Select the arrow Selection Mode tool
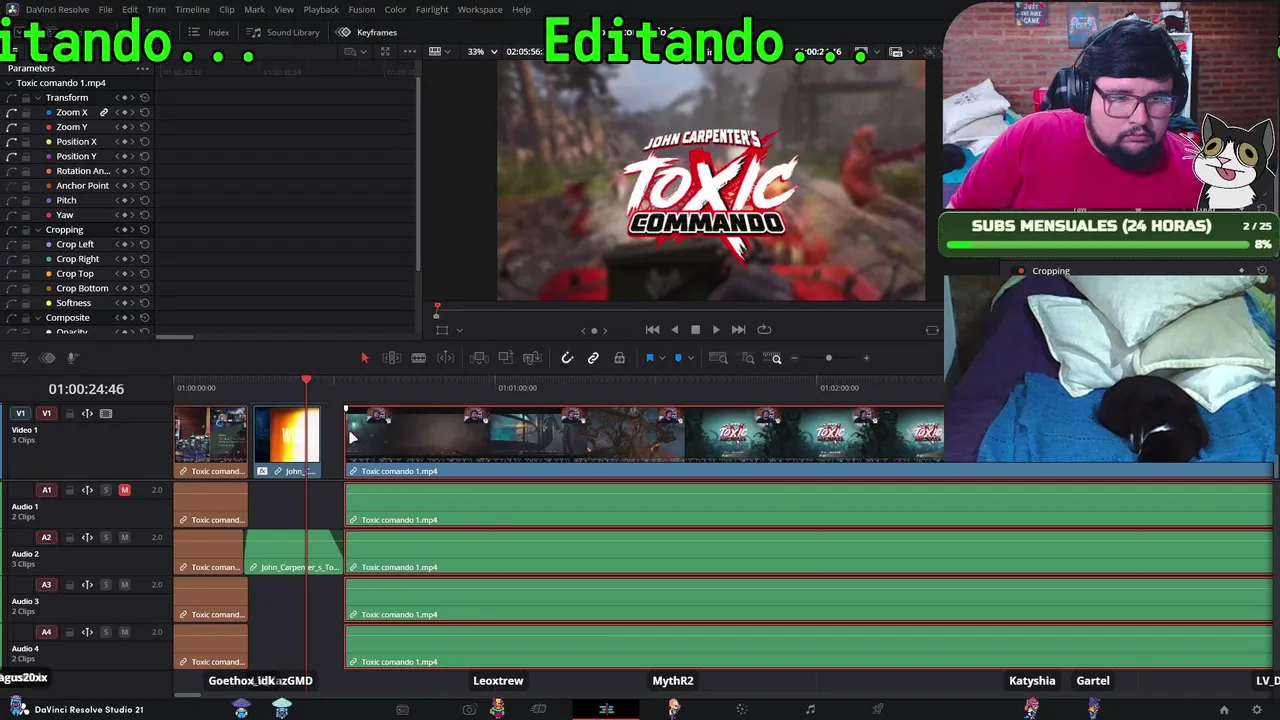 coord(365,358)
